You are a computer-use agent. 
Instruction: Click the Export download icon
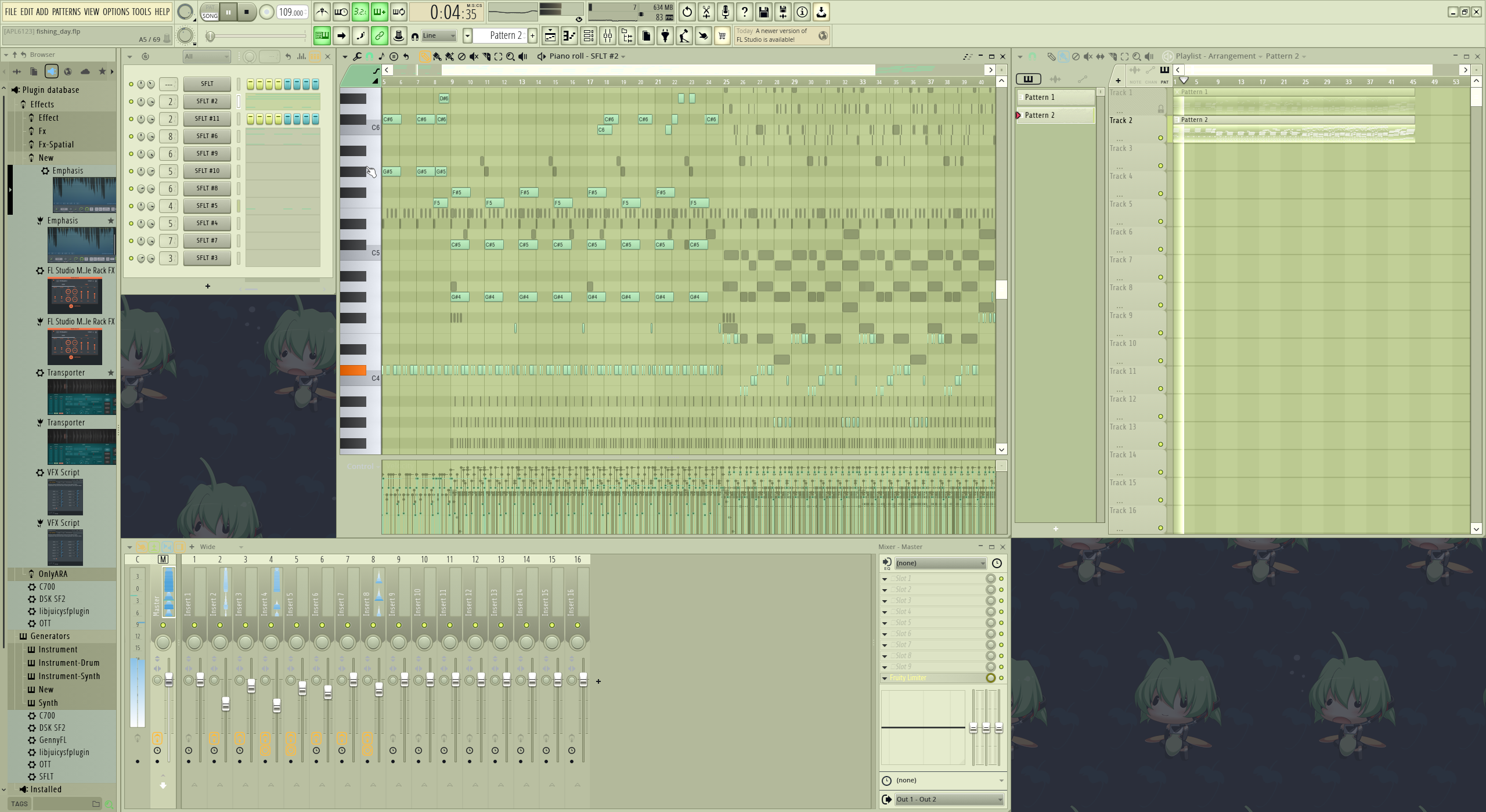point(821,12)
